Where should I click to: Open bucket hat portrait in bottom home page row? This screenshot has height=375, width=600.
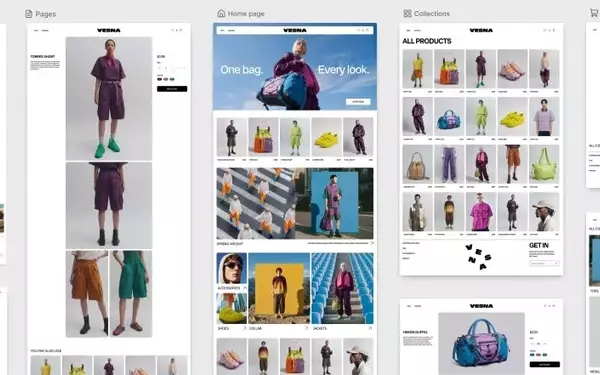point(358,356)
